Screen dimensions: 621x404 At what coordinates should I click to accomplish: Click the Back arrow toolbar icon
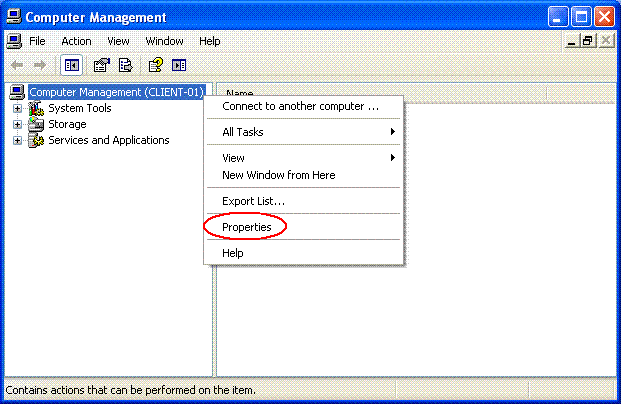(17, 65)
